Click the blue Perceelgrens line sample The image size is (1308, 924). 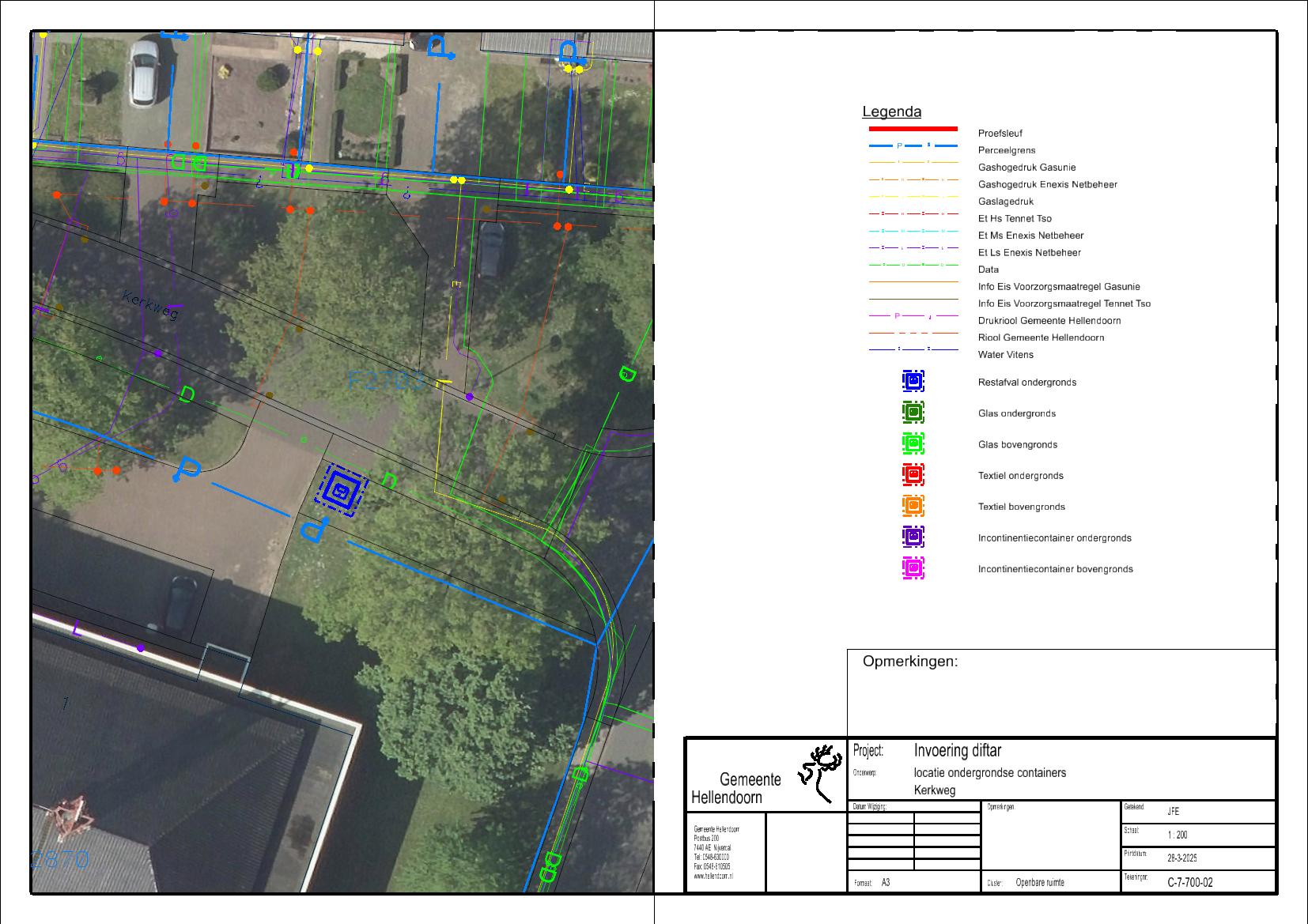pyautogui.click(x=913, y=146)
